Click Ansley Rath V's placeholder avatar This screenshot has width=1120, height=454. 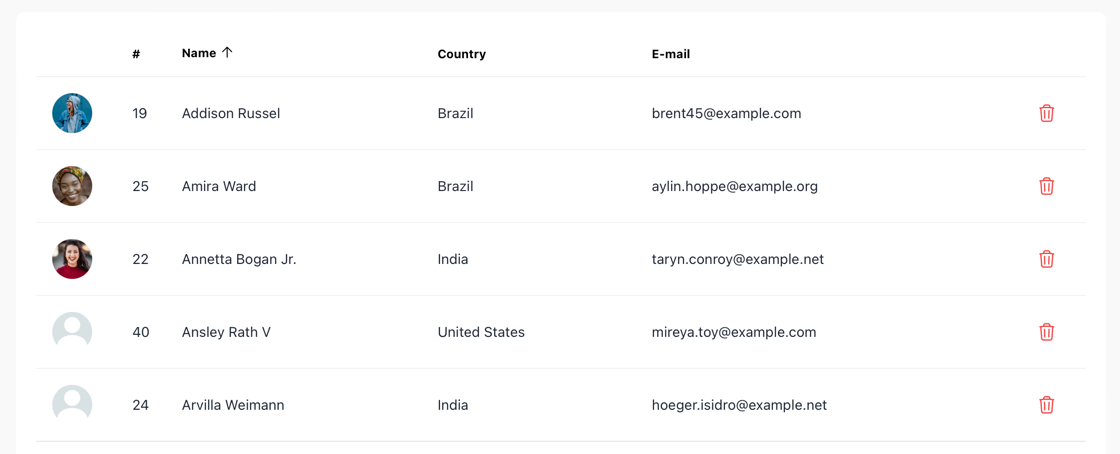pyautogui.click(x=72, y=332)
